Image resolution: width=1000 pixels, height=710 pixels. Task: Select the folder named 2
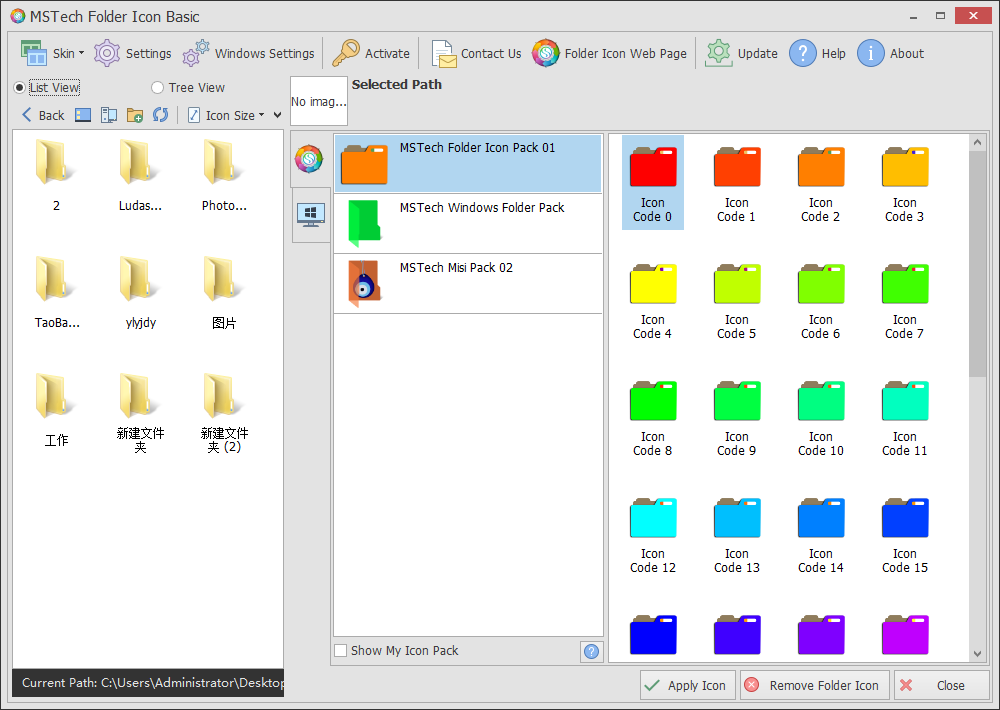(x=56, y=176)
